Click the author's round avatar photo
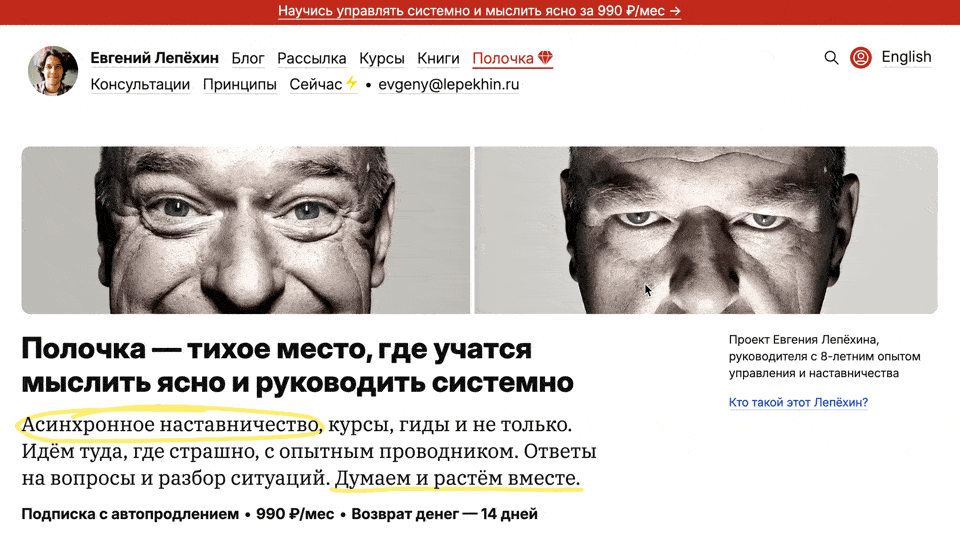This screenshot has width=960, height=550. coord(53,71)
